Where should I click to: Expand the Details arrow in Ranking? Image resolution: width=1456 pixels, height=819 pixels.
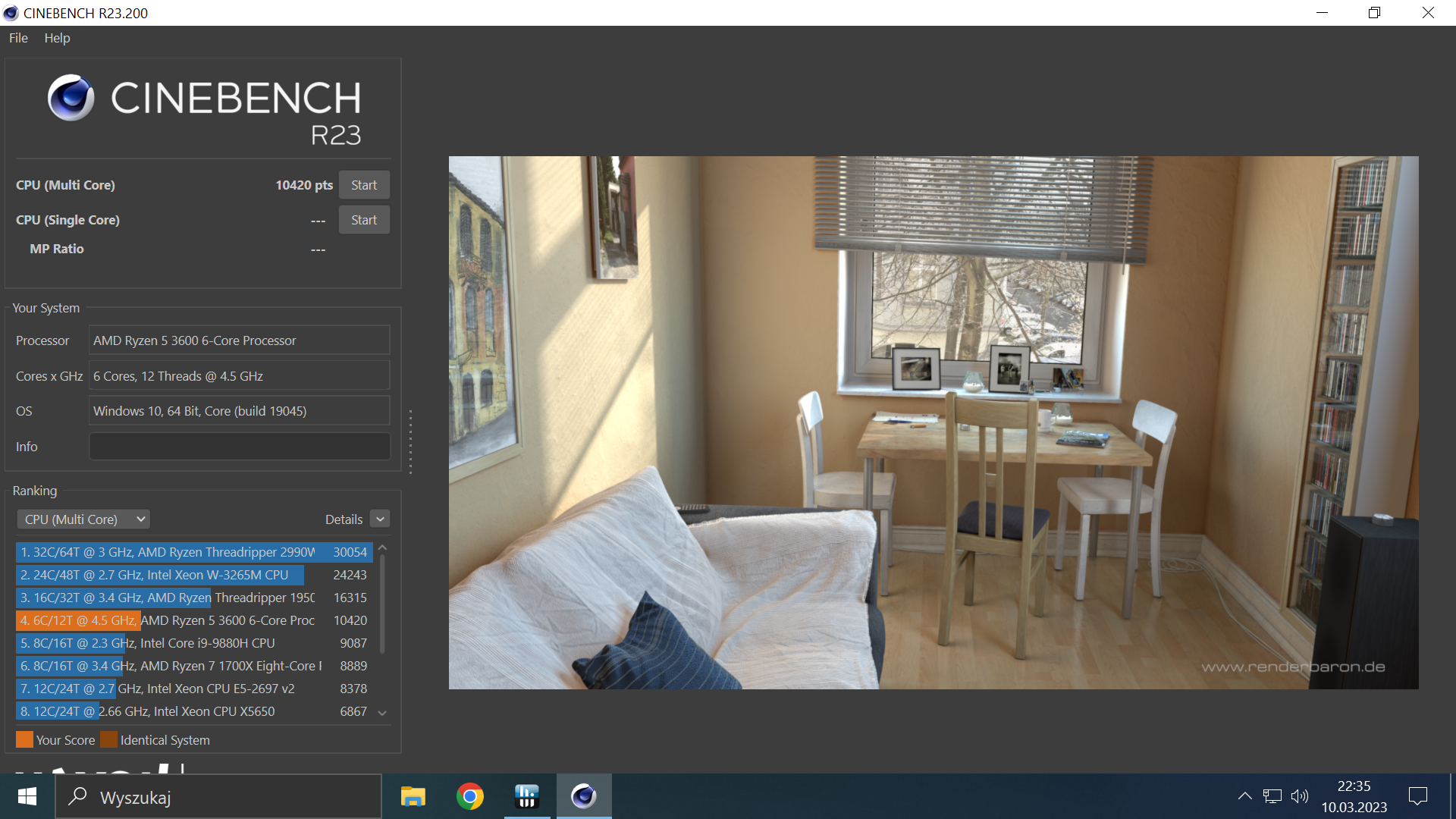(x=381, y=519)
